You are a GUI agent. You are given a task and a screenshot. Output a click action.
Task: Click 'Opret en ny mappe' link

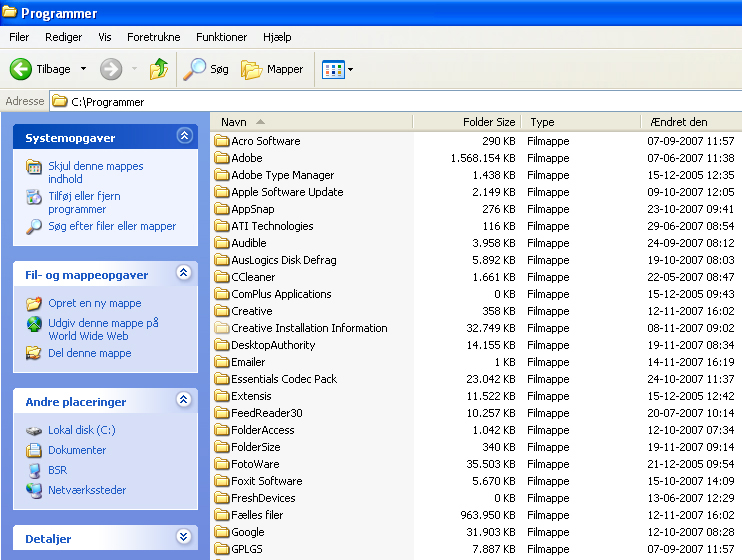(x=95, y=303)
